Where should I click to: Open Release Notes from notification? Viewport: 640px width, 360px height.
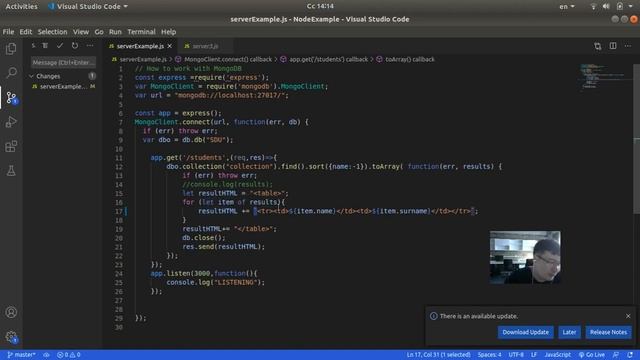pos(608,332)
